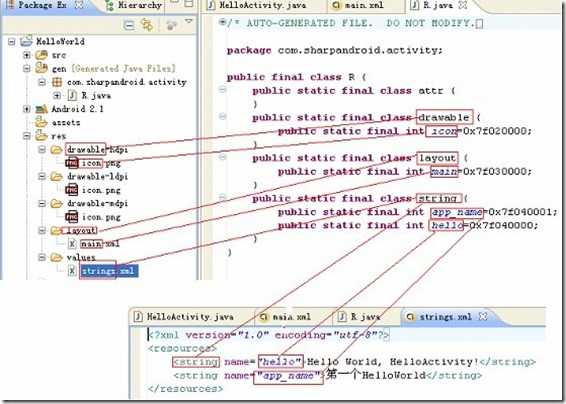Click the res folder icon
566x404 pixels.
coord(42,136)
